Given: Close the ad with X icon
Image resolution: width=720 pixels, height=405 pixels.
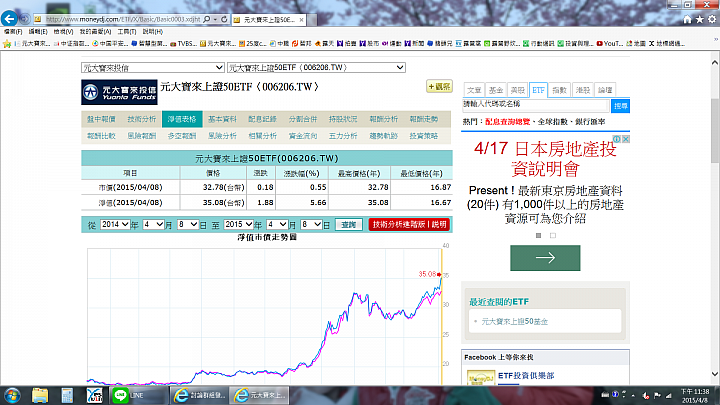Looking at the screenshot, I should pyautogui.click(x=626, y=139).
